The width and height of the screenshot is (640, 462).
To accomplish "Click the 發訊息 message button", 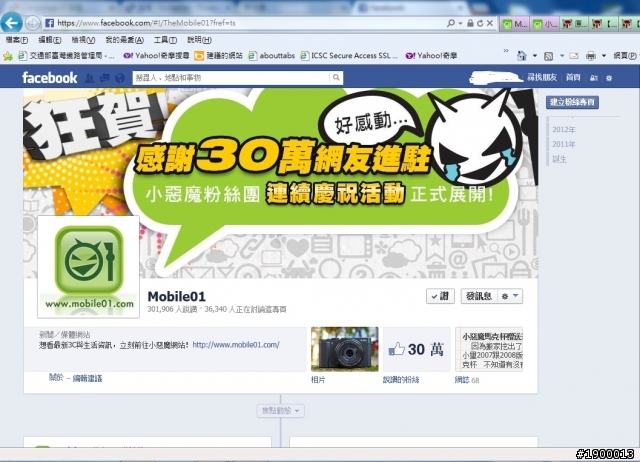I will coord(479,296).
